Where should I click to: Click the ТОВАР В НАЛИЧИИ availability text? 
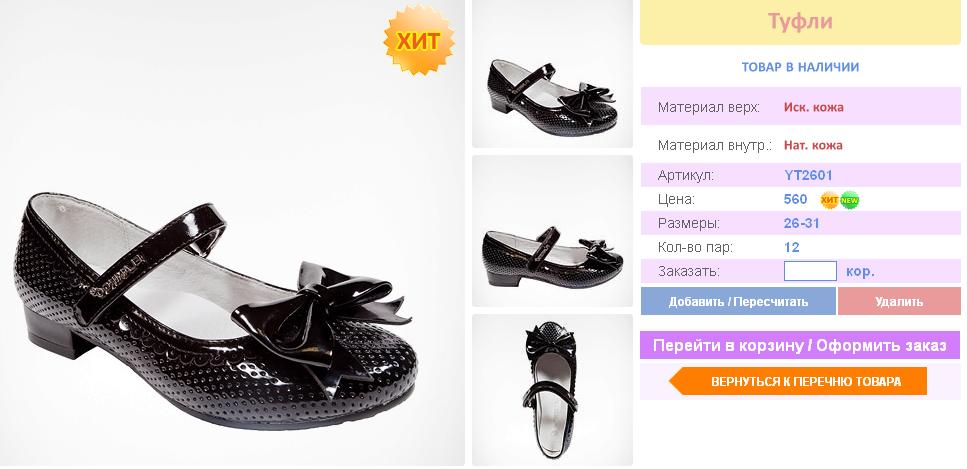pos(800,67)
